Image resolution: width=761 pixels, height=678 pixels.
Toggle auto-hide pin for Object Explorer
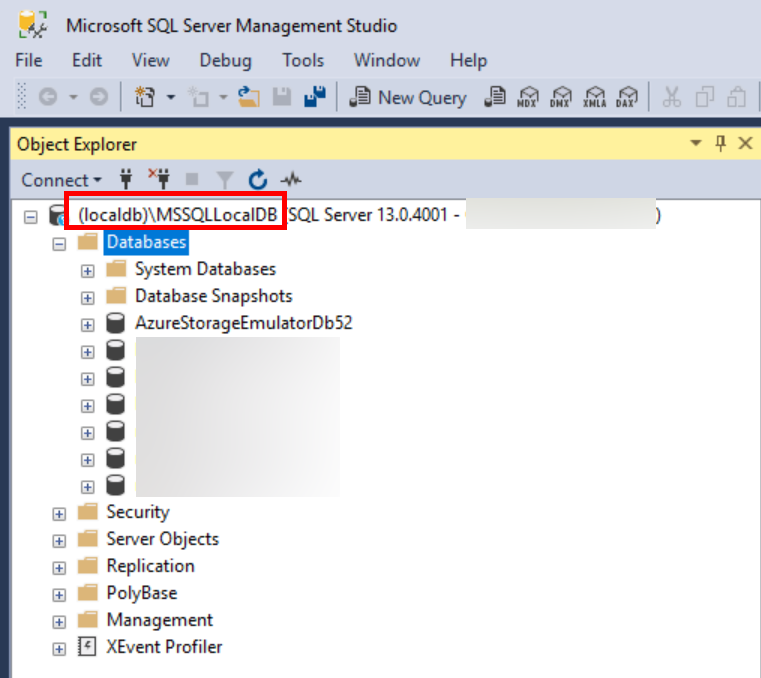coord(721,143)
